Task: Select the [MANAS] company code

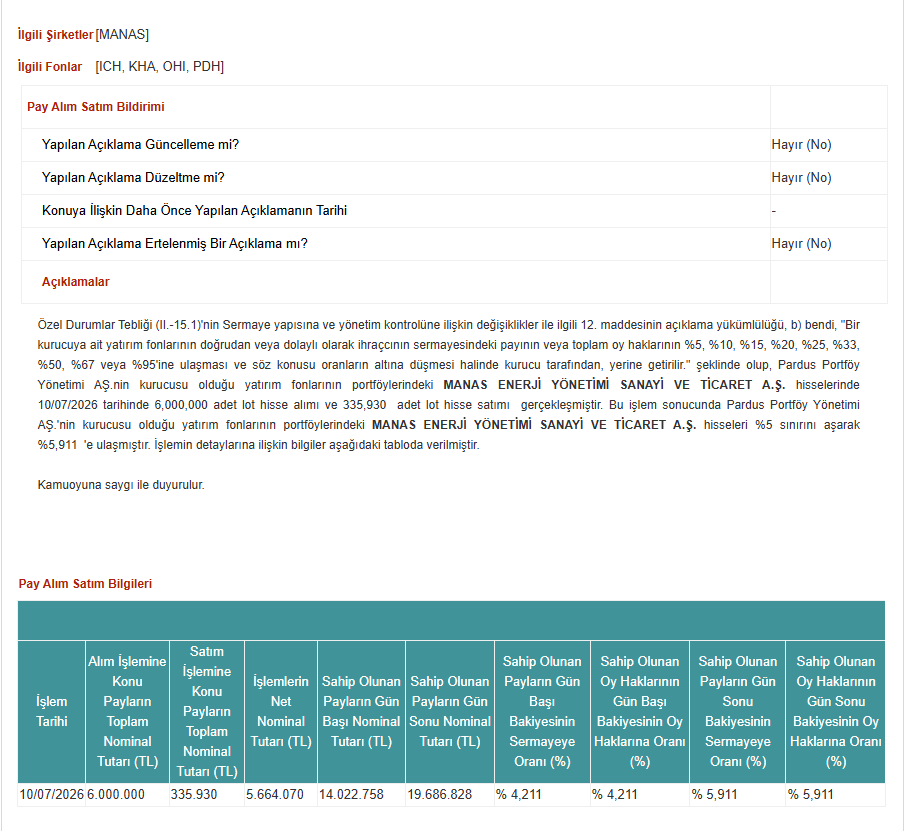Action: (x=122, y=35)
